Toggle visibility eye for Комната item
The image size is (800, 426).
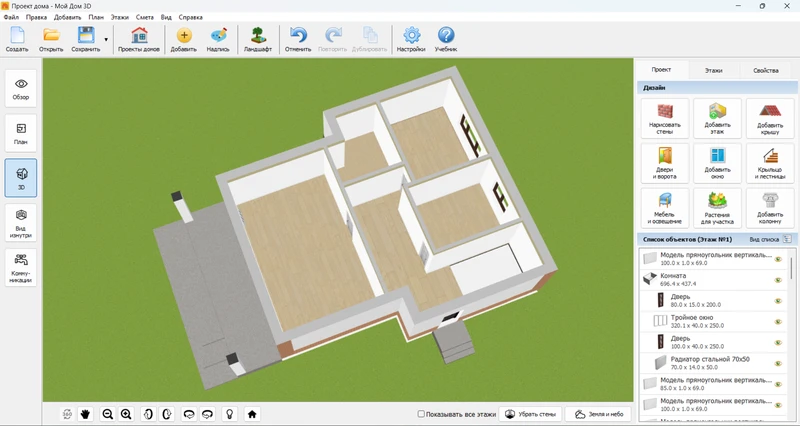click(x=777, y=280)
